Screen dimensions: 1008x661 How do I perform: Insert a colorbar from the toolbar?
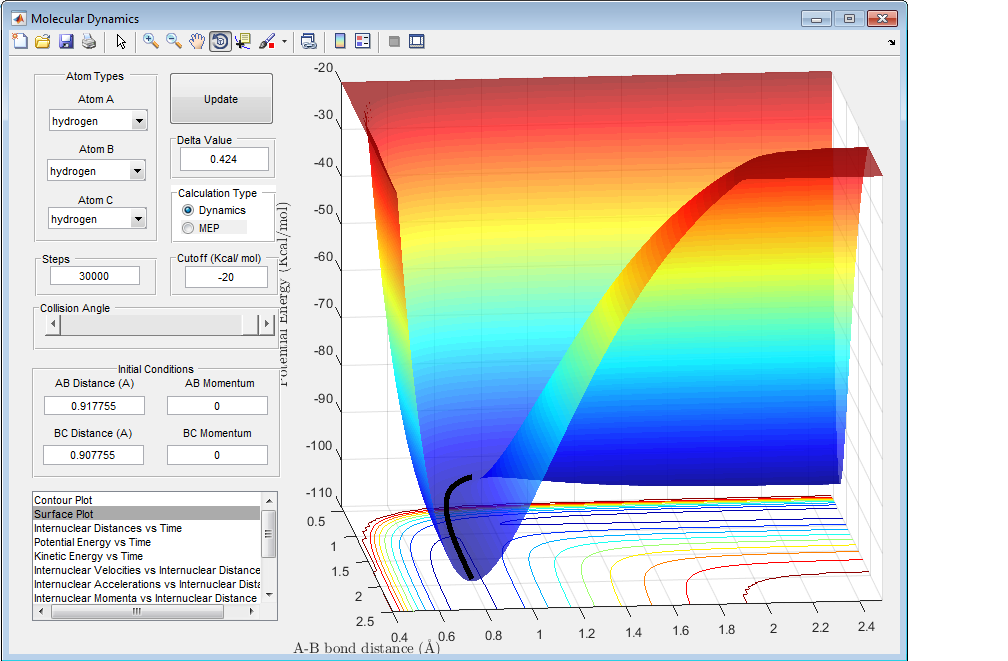pos(340,41)
